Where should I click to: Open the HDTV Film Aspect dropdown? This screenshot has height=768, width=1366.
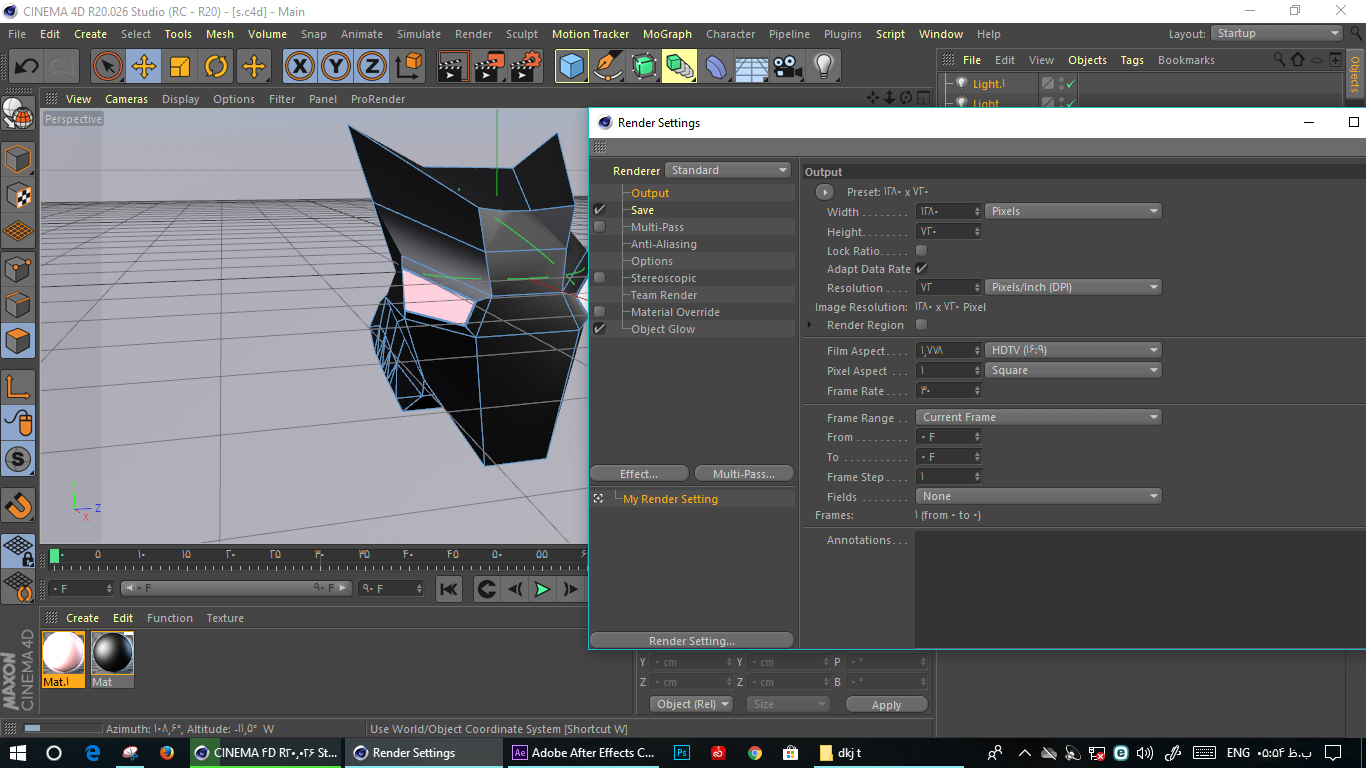1073,350
